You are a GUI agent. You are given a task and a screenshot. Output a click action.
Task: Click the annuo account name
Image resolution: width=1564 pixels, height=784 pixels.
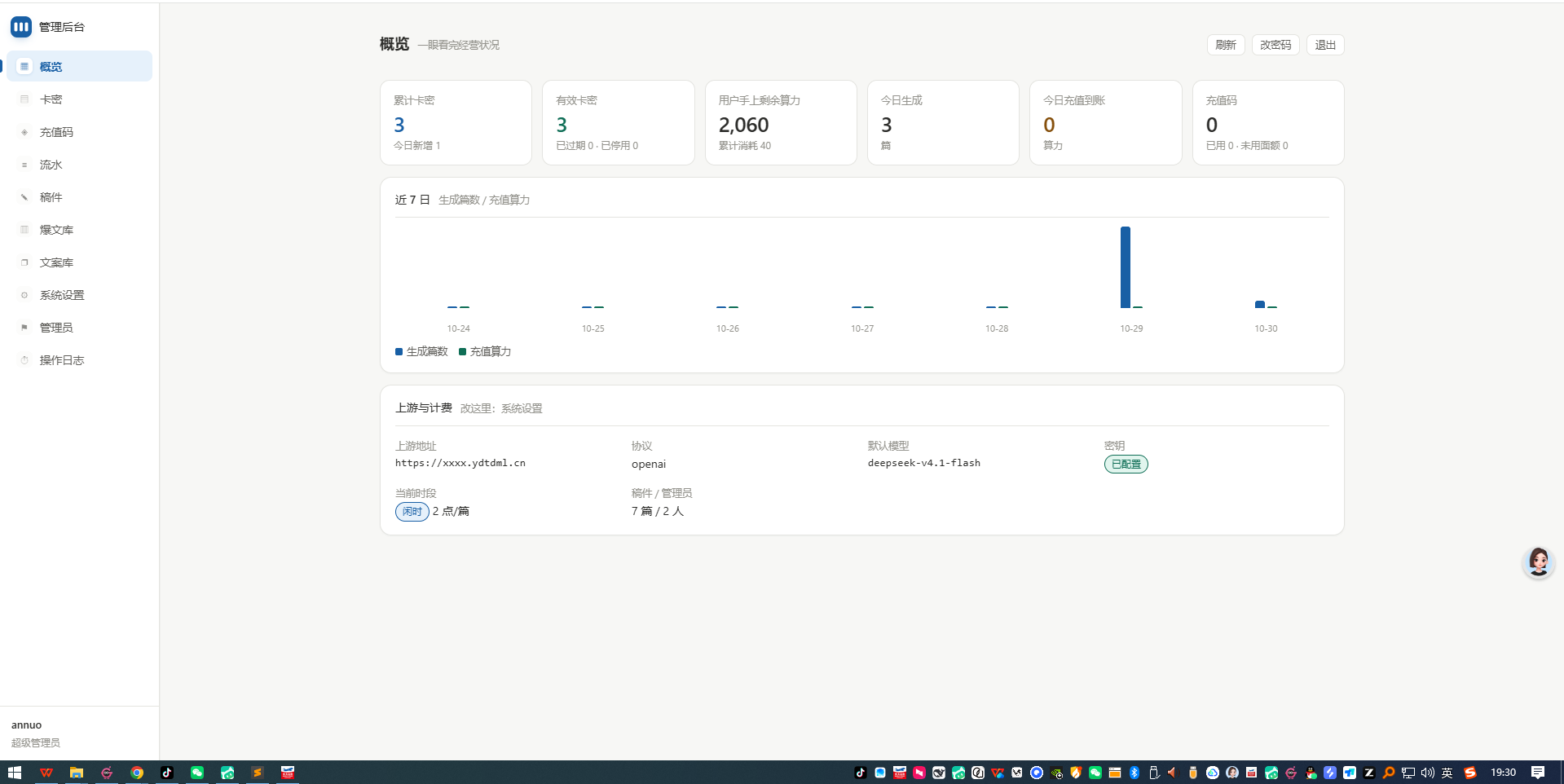point(26,725)
